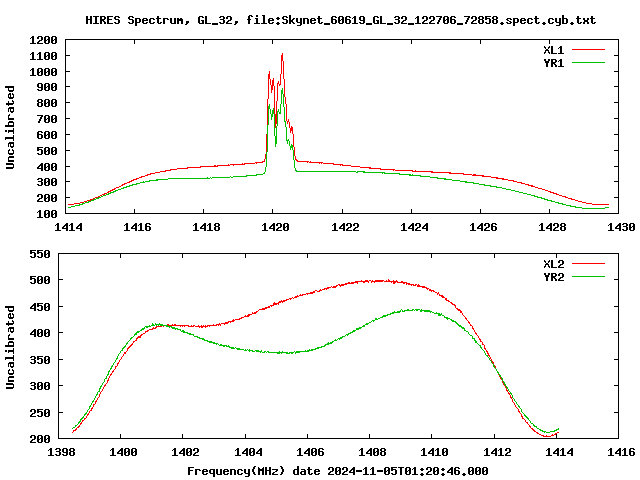The height and width of the screenshot is (480, 640).
Task: Click the bottom plot's 1414 x-axis label
Action: [559, 452]
